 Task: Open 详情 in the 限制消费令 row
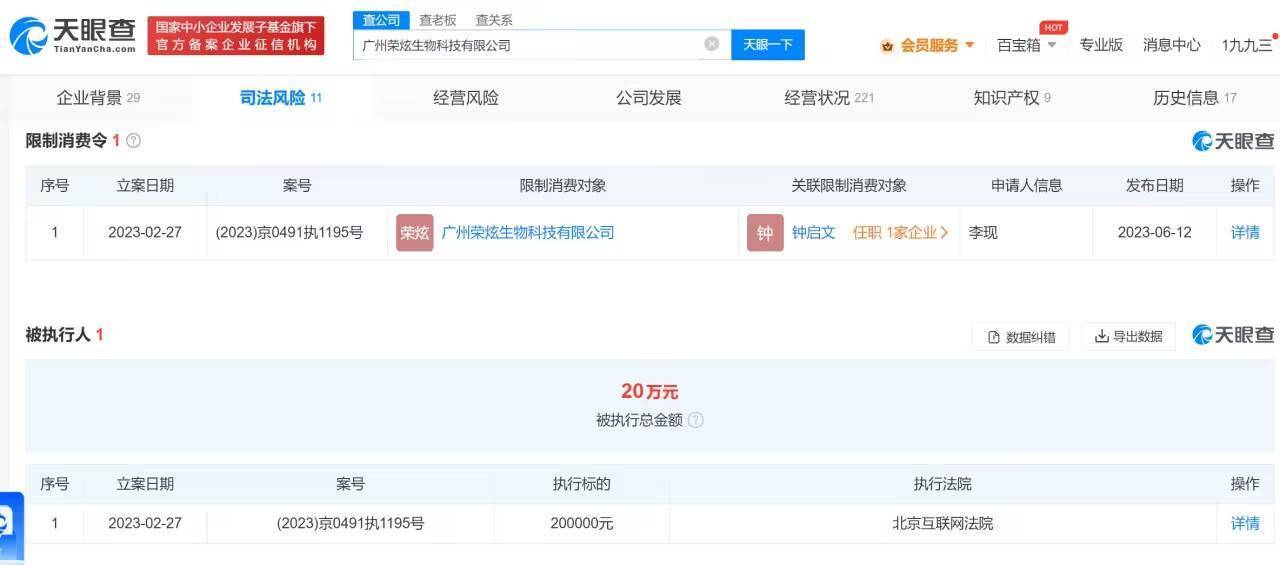(1245, 232)
